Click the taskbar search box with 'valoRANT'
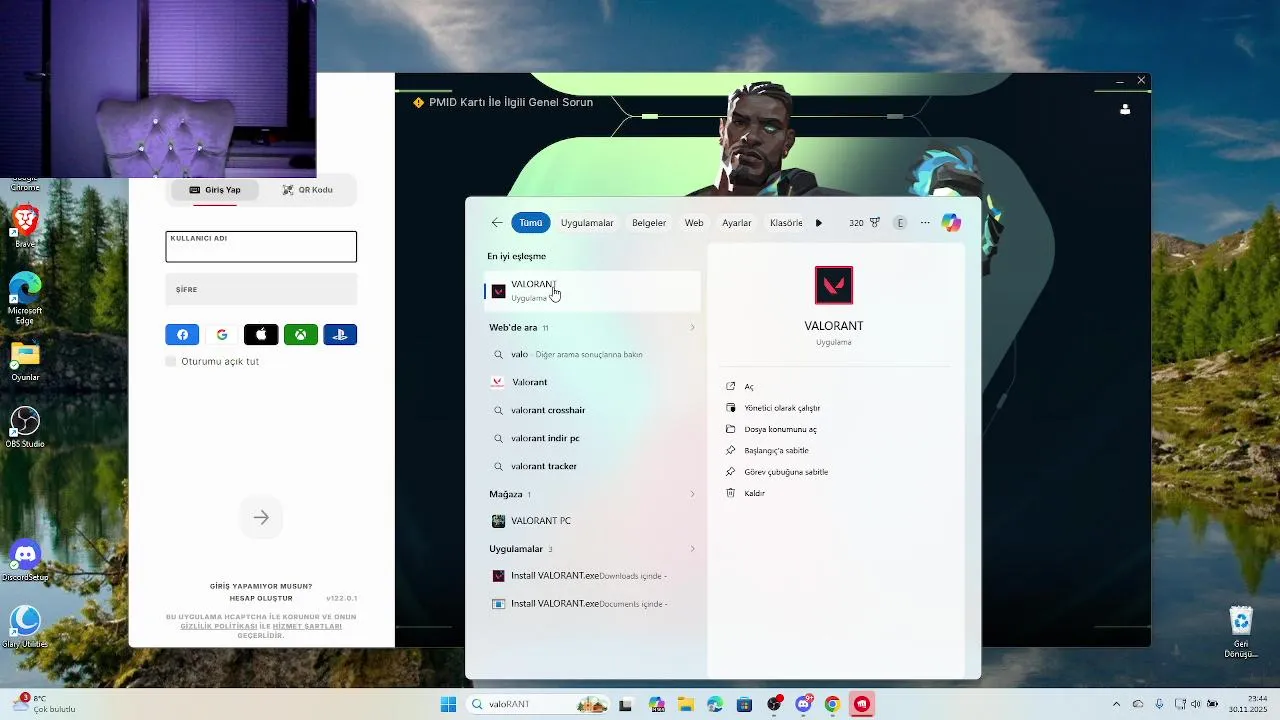1280x720 pixels. (x=538, y=704)
